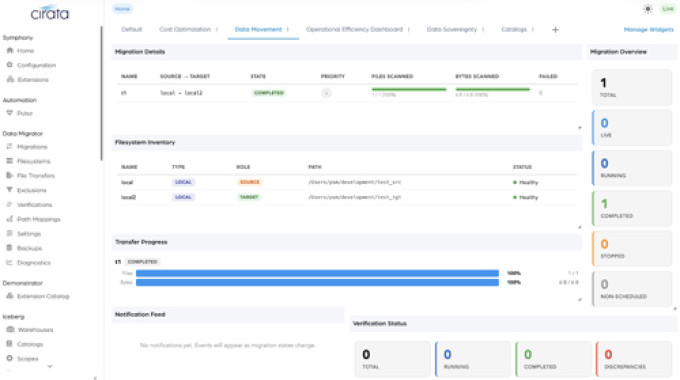Select the Data Movement tab
Viewport: 680px width, 380px height.
pos(258,29)
